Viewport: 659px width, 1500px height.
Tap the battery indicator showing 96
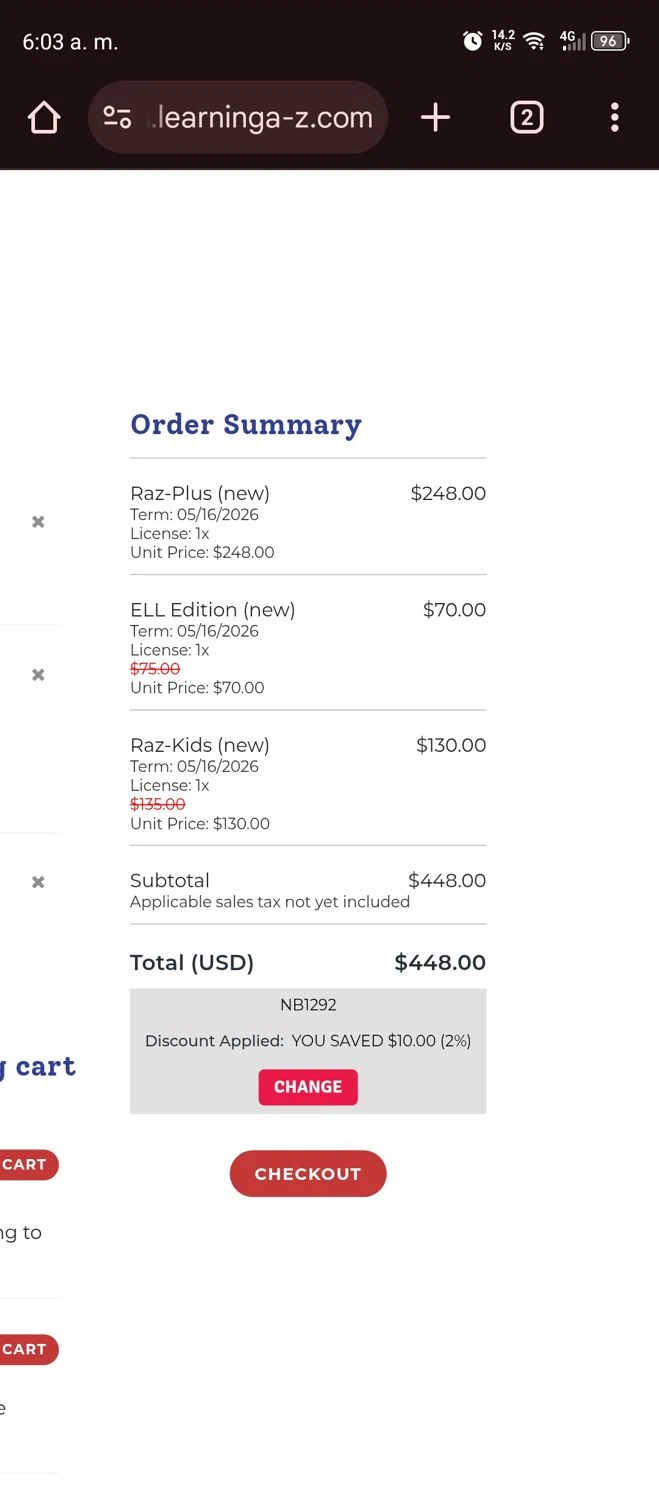tap(609, 41)
